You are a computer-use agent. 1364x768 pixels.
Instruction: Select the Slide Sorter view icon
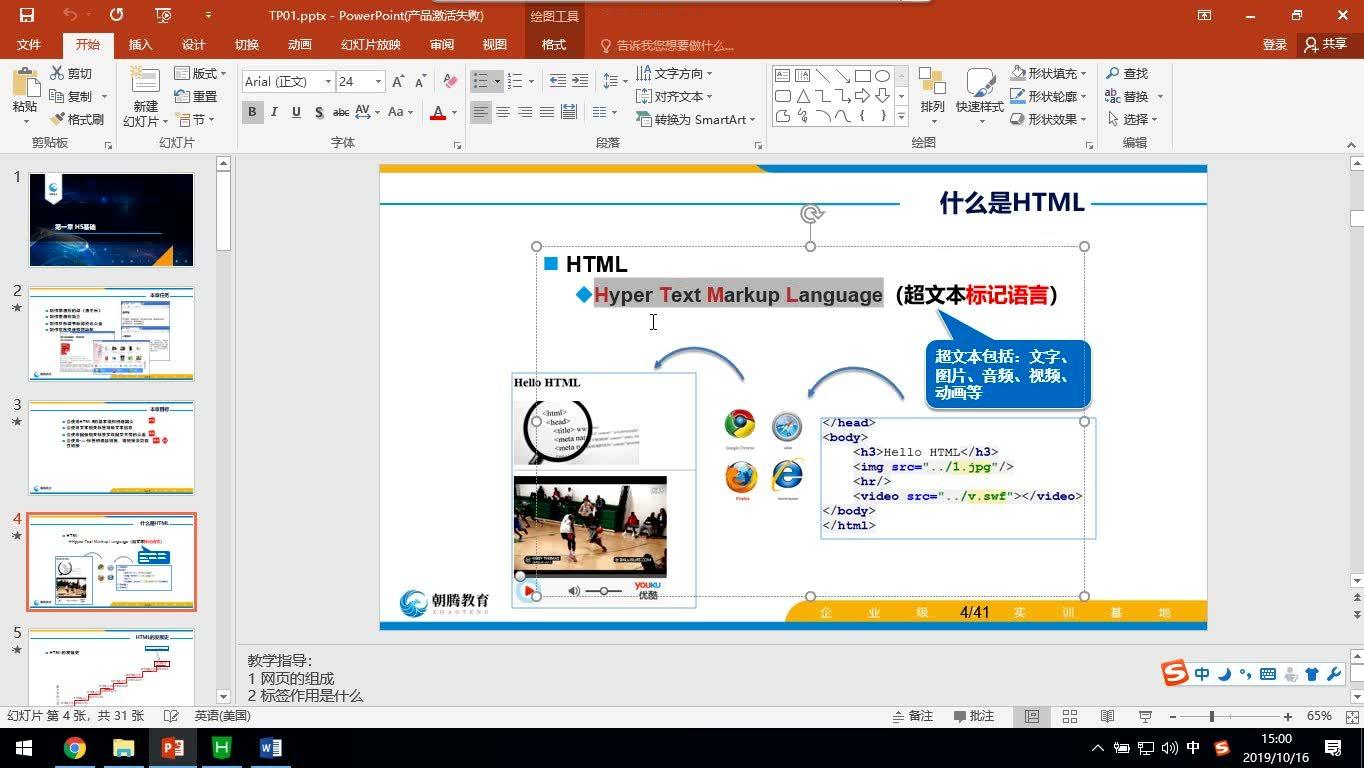[x=1069, y=716]
